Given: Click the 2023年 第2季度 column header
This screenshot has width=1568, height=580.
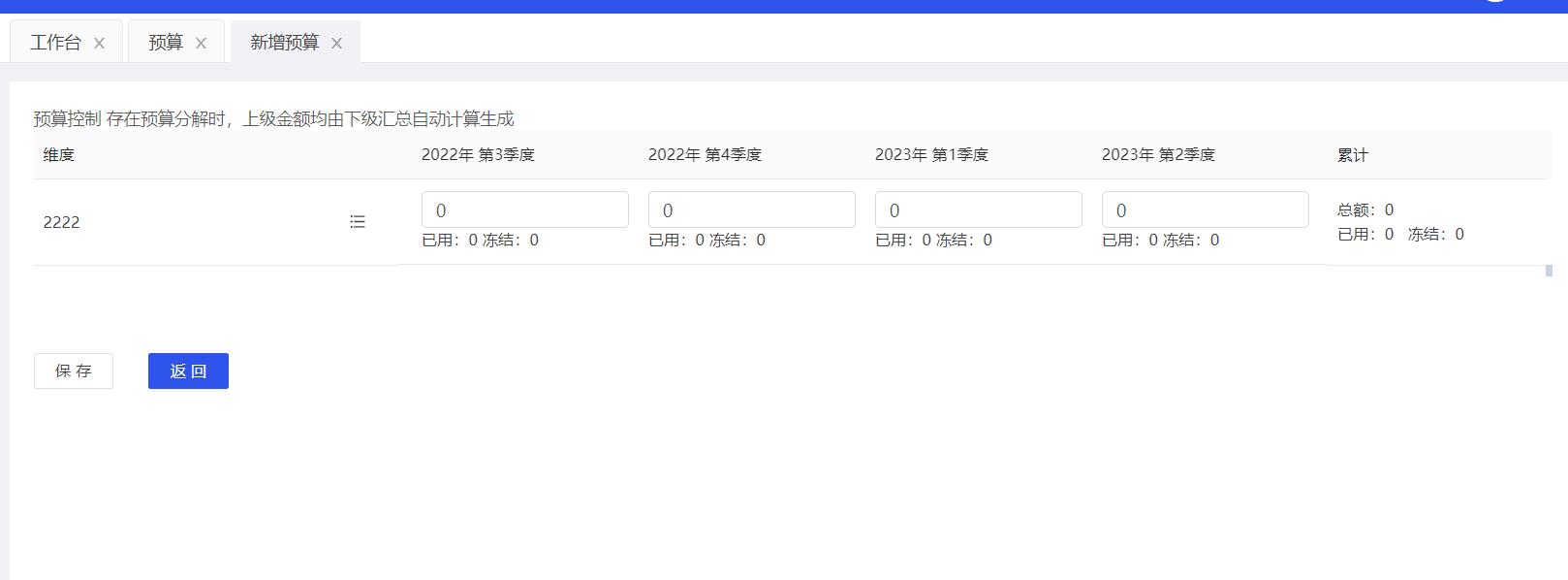Looking at the screenshot, I should (1158, 155).
